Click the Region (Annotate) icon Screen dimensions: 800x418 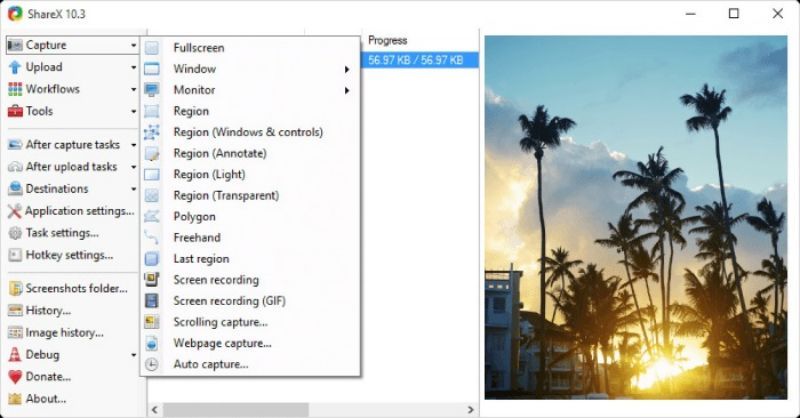[x=152, y=154]
